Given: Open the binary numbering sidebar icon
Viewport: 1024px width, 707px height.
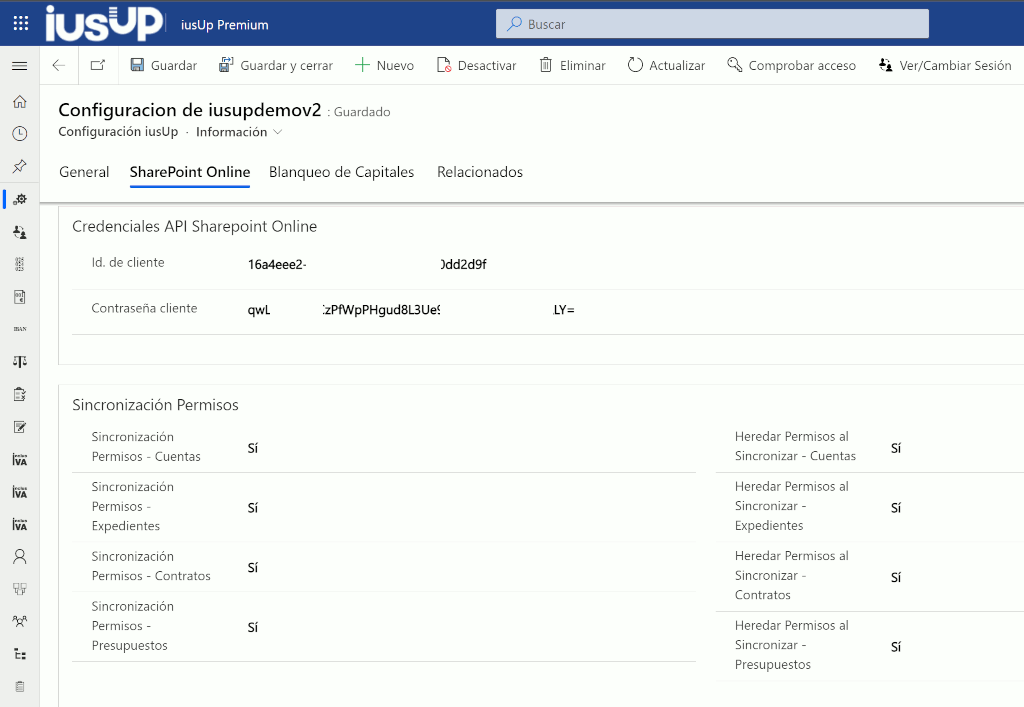Looking at the screenshot, I should (x=20, y=264).
